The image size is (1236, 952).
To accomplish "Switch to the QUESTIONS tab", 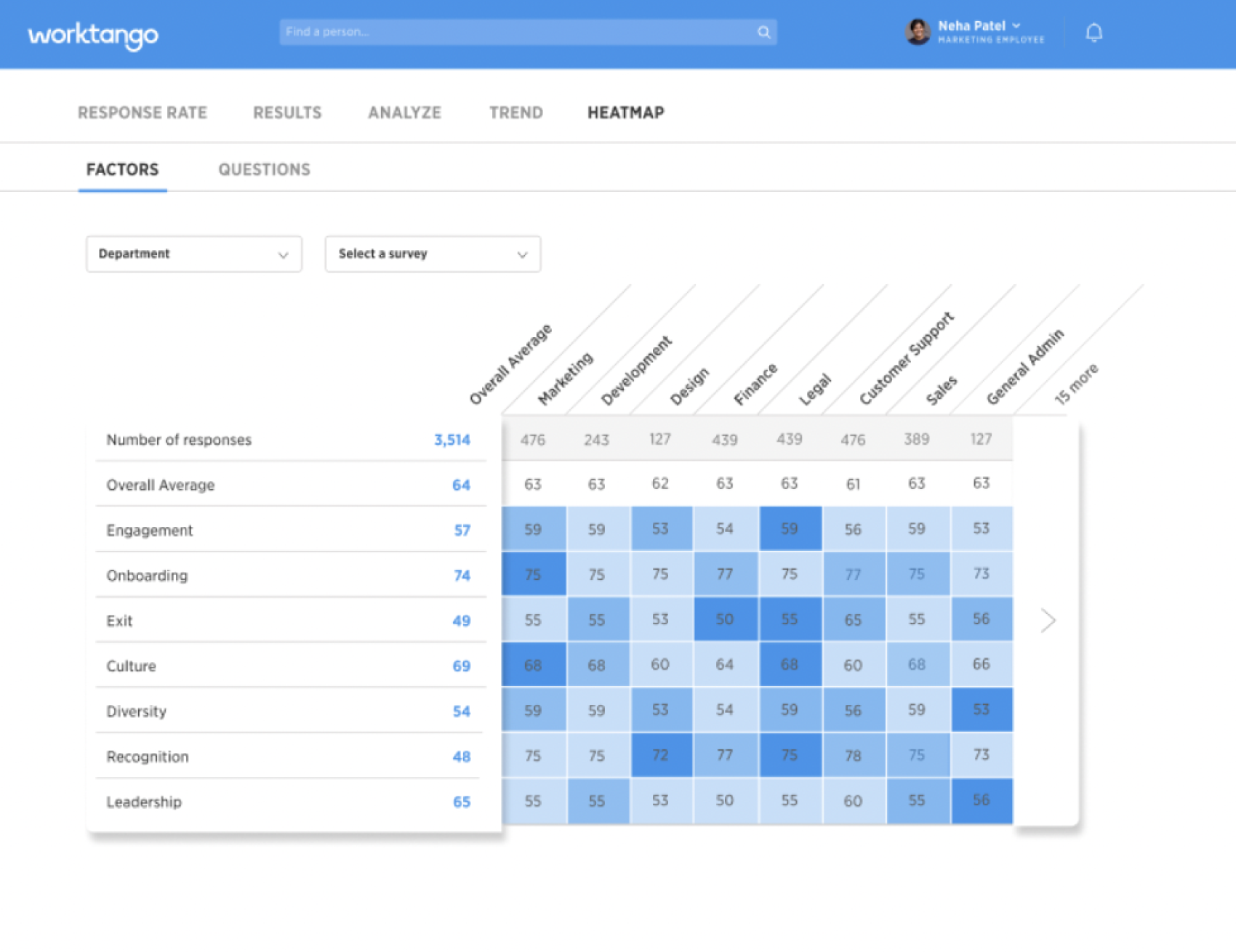I will click(264, 169).
